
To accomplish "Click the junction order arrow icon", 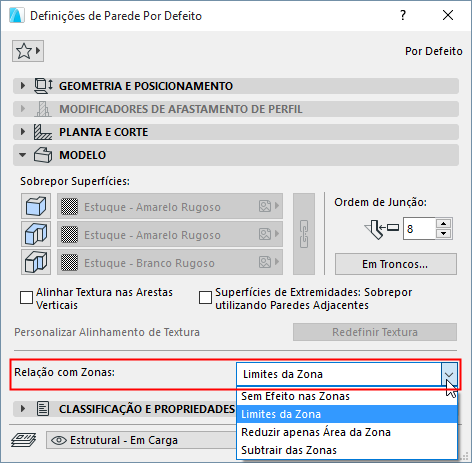I will (382, 229).
